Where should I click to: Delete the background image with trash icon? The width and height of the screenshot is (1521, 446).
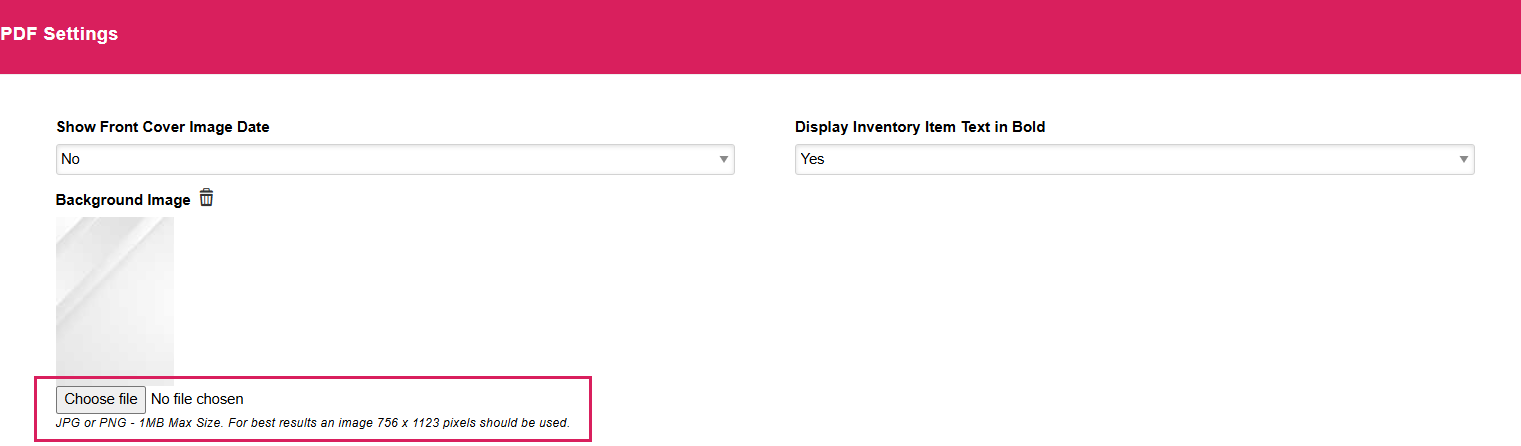point(206,198)
